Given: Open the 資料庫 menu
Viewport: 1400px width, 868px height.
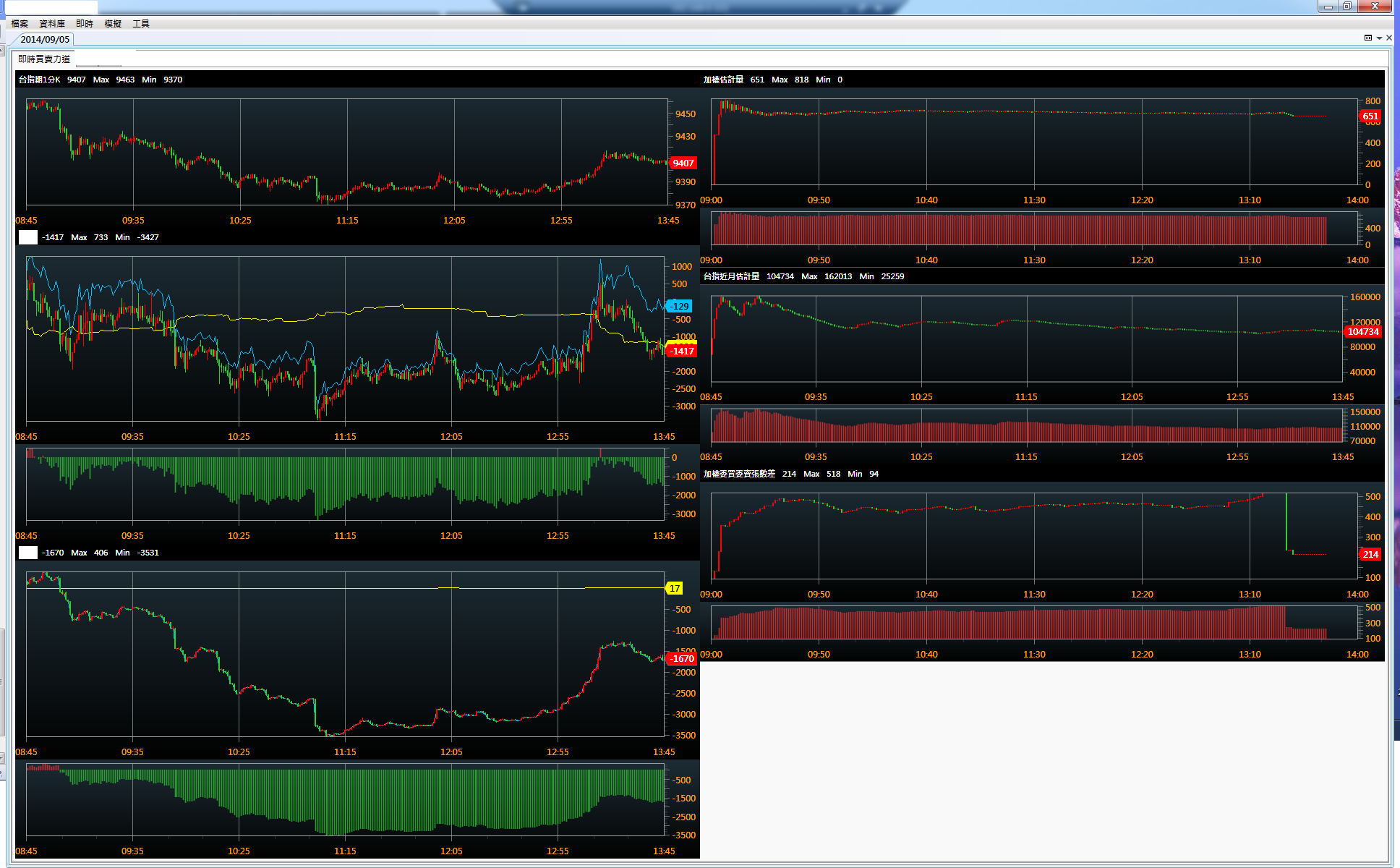Looking at the screenshot, I should click(x=52, y=24).
